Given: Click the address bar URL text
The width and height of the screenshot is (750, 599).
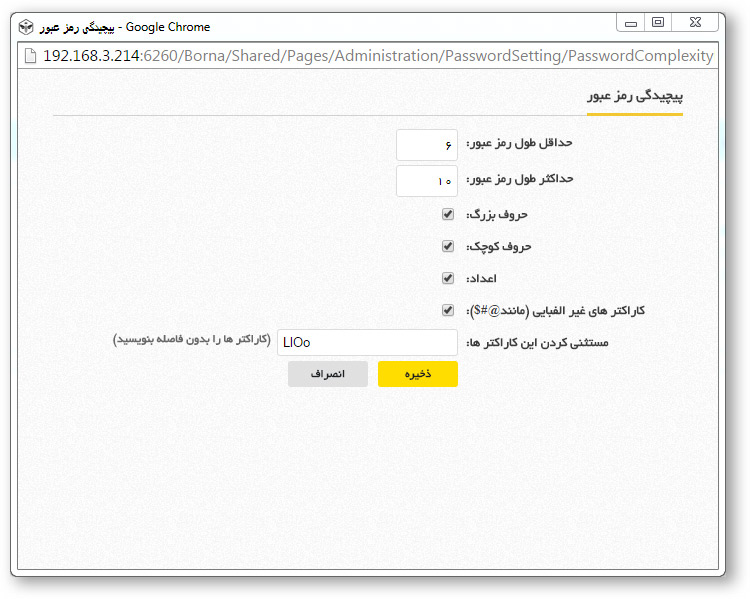Looking at the screenshot, I should click(x=378, y=56).
